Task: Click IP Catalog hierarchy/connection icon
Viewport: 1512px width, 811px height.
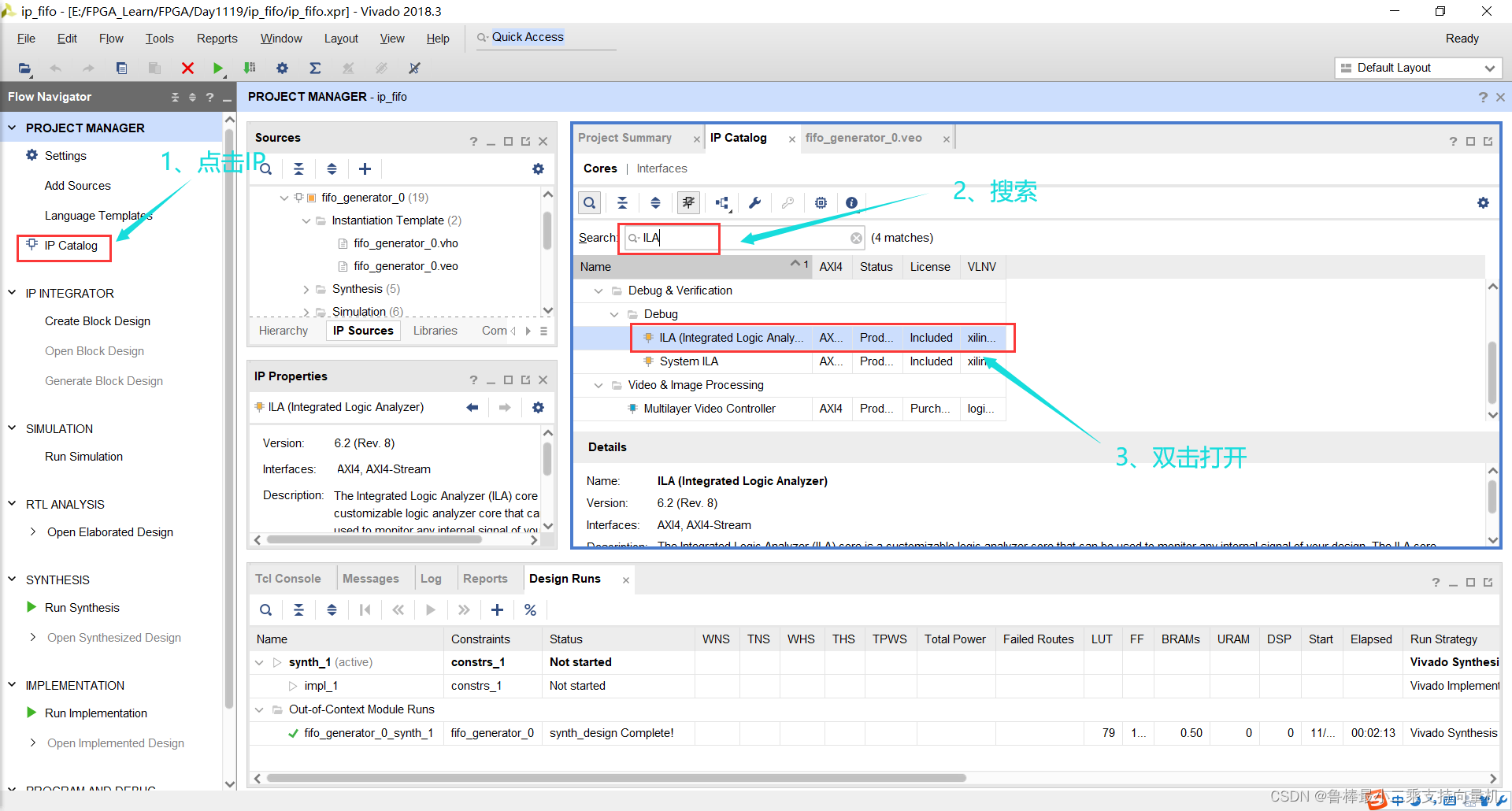Action: pyautogui.click(x=722, y=202)
